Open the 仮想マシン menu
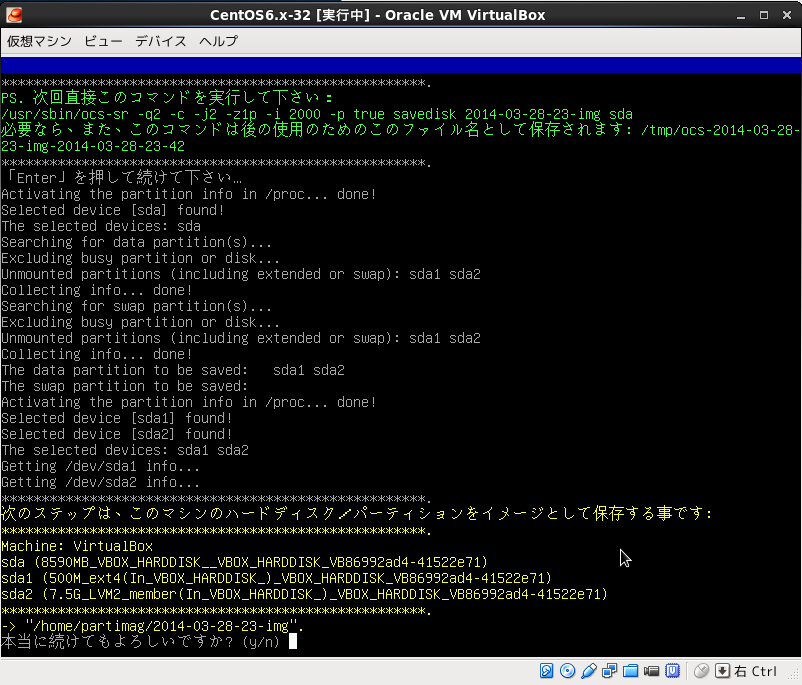The image size is (802, 685). [x=40, y=41]
